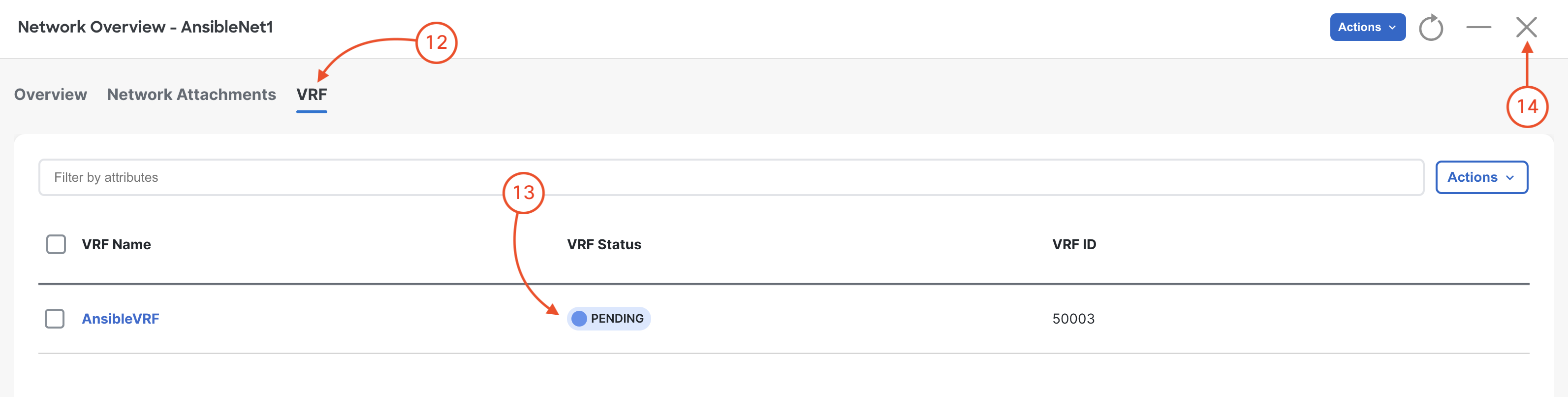
Task: Click the blue PENDING status dot
Action: click(579, 319)
